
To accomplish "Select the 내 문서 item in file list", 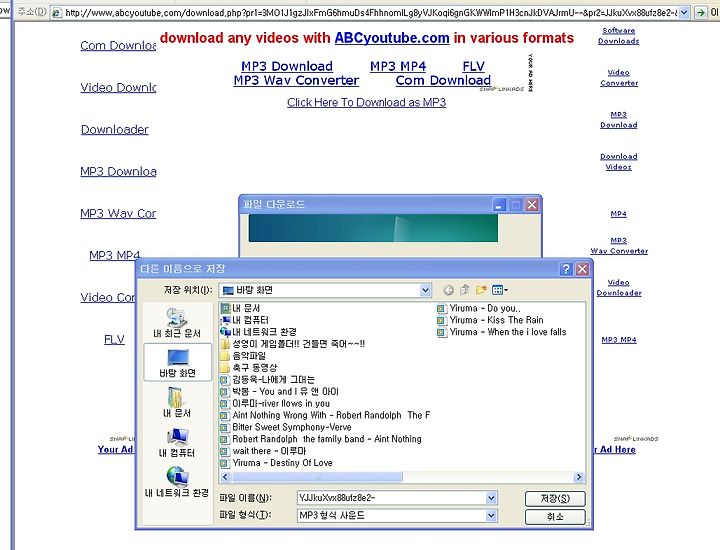I will coord(240,308).
